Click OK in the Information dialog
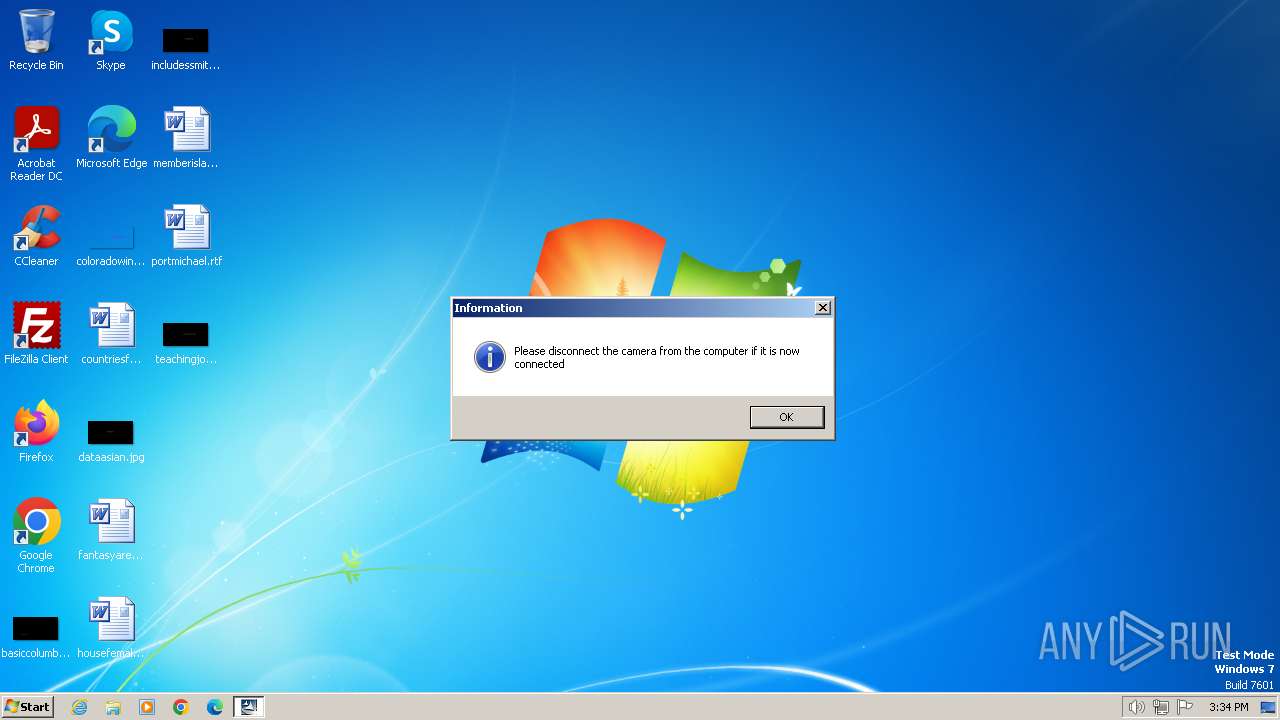 [787, 417]
